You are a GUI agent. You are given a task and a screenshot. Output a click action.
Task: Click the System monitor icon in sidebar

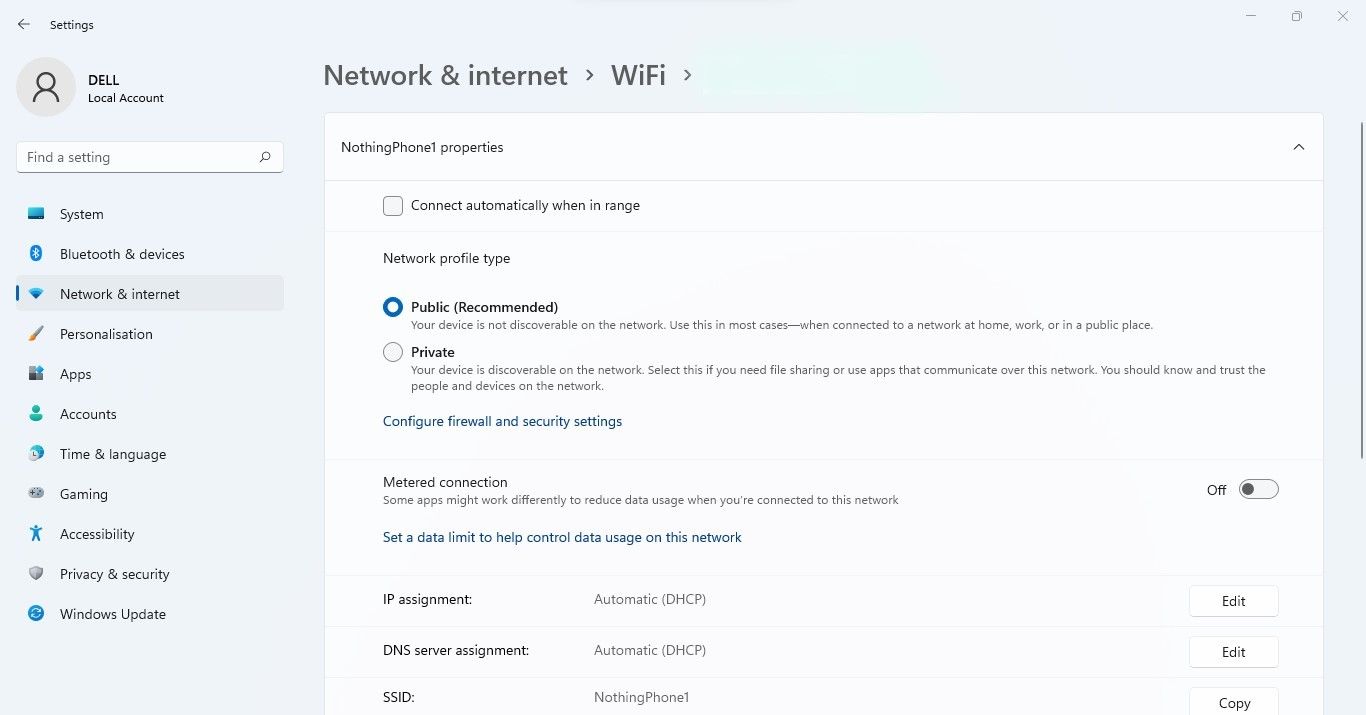[x=36, y=214]
